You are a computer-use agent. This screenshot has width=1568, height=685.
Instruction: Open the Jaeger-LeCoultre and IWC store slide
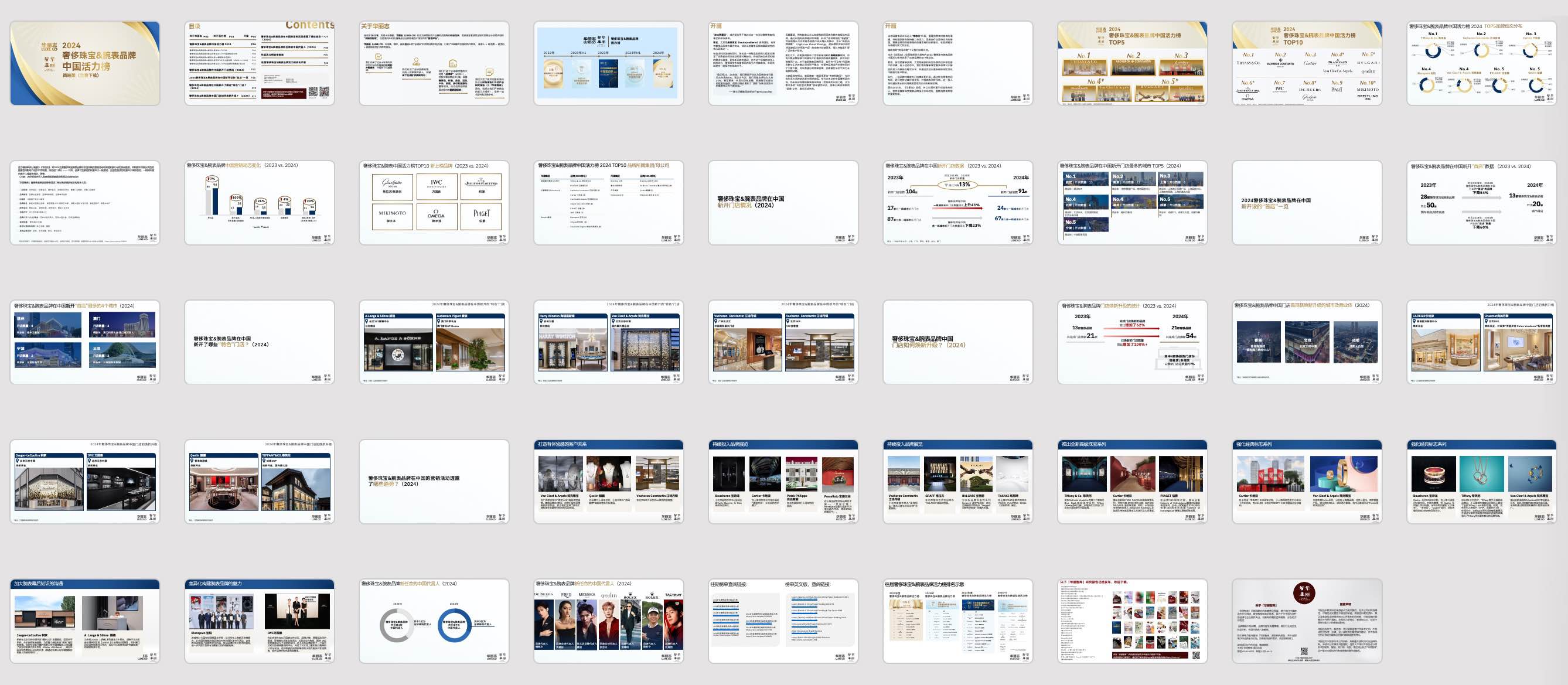pyautogui.click(x=84, y=482)
